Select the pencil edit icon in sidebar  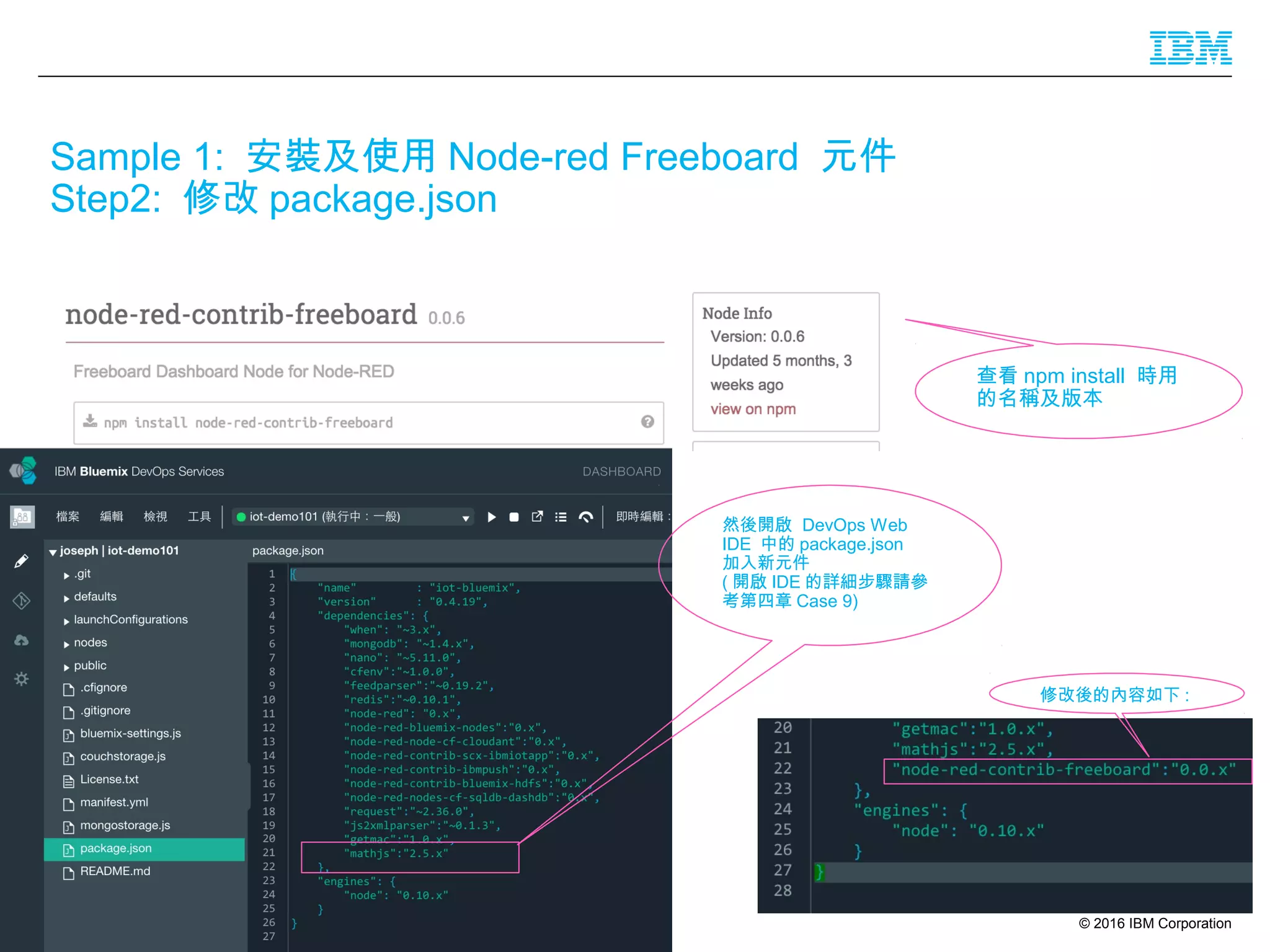coord(21,561)
